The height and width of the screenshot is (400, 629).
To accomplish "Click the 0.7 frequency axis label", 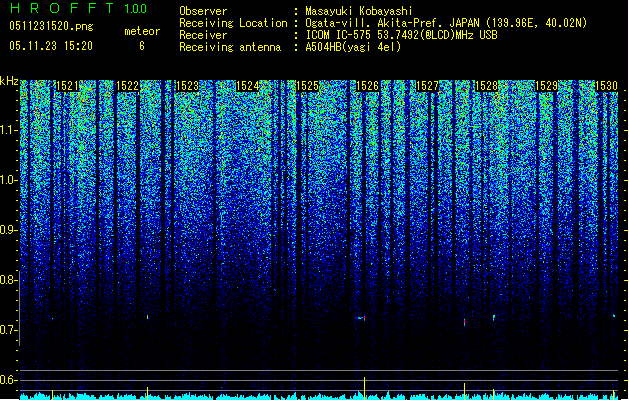I will click(9, 330).
